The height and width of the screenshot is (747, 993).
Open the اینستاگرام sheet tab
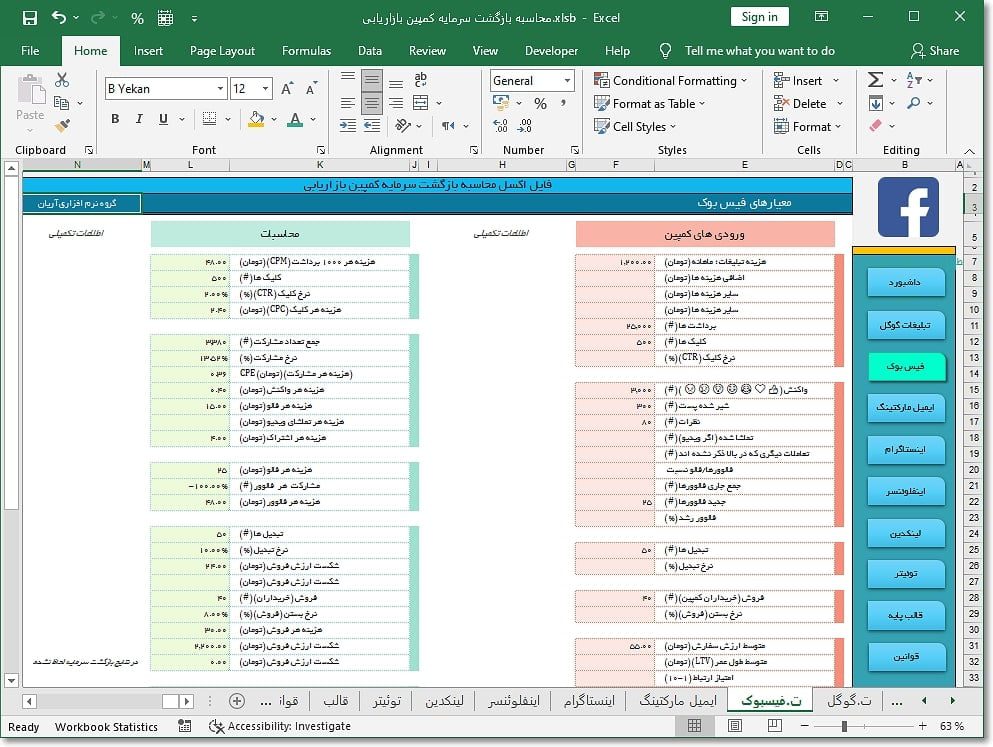[590, 701]
